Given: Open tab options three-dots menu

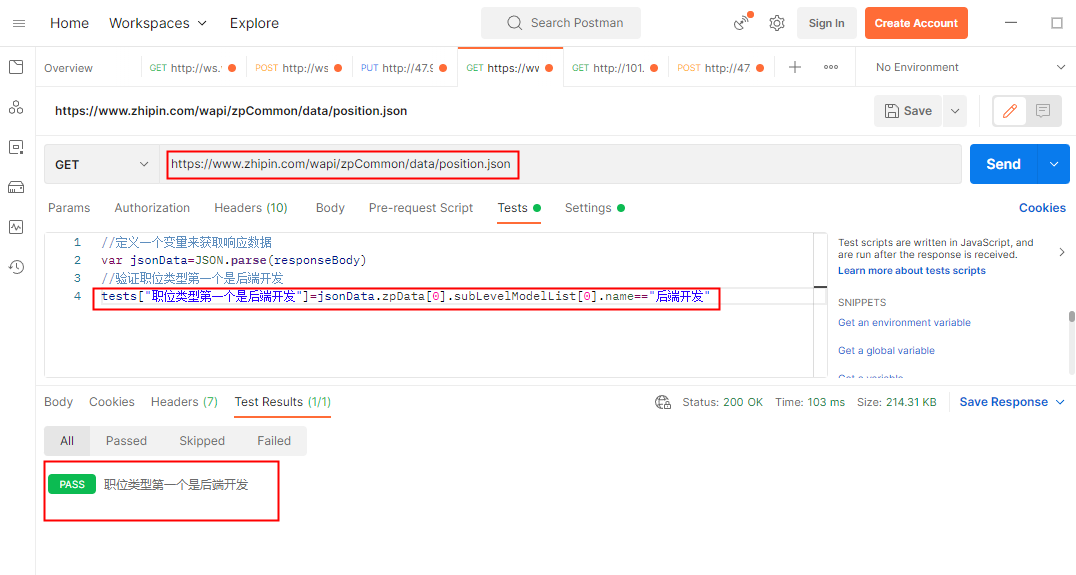Looking at the screenshot, I should pyautogui.click(x=831, y=67).
